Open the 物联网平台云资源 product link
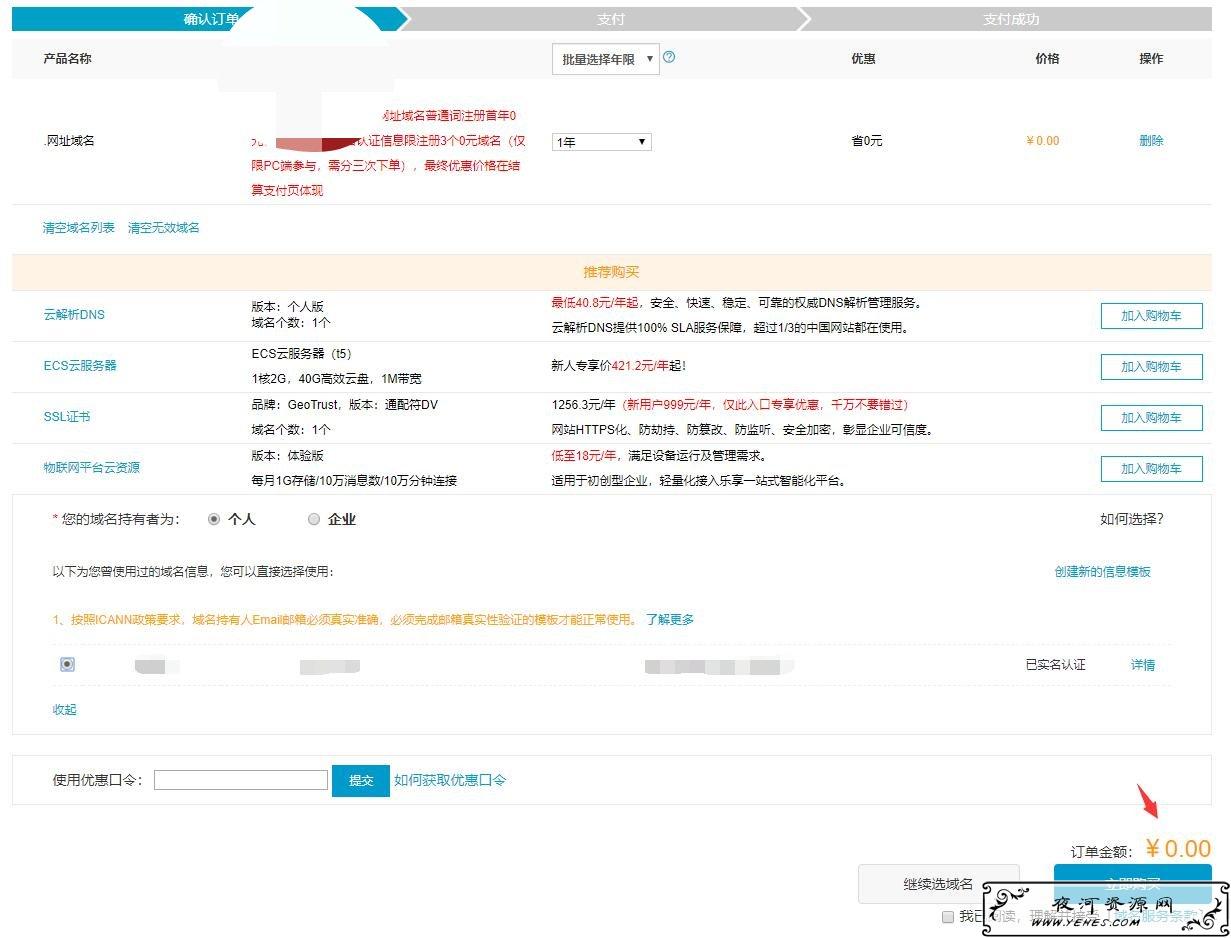Image resolution: width=1231 pixels, height=938 pixels. (91, 468)
